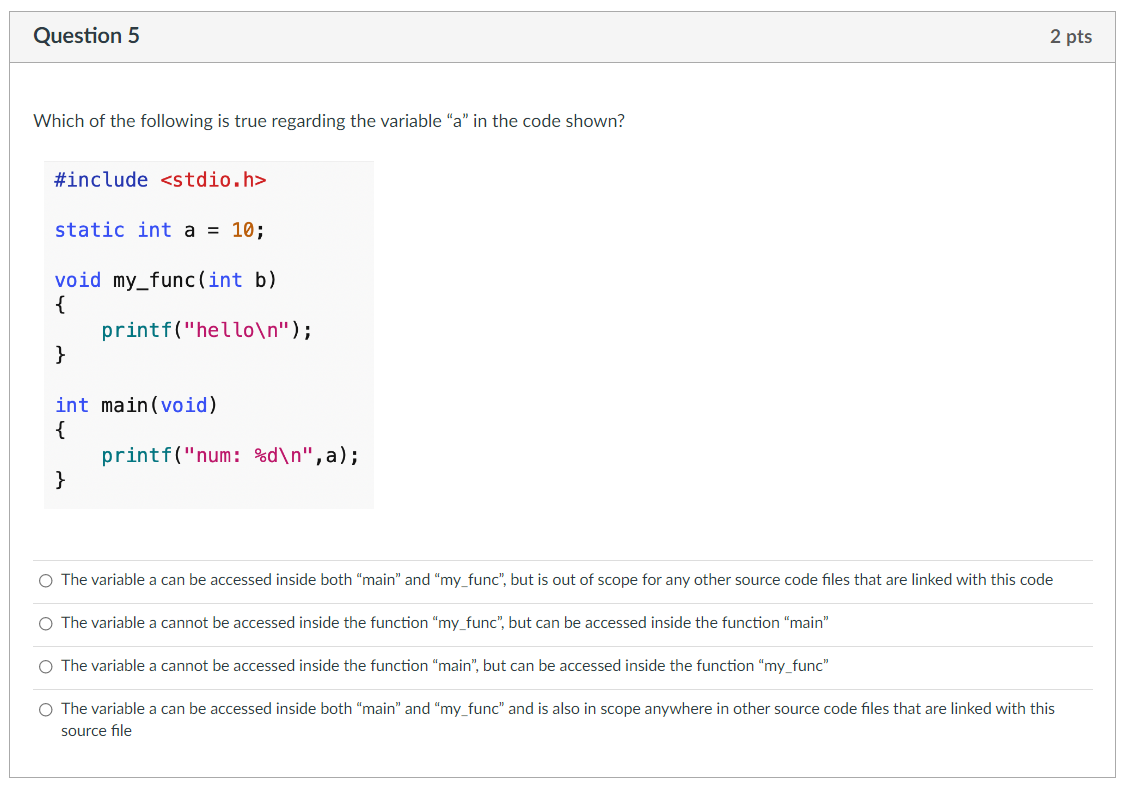Select the answer saying variable cannot be accessed in my_func
The height and width of the screenshot is (791, 1134).
pyautogui.click(x=46, y=623)
